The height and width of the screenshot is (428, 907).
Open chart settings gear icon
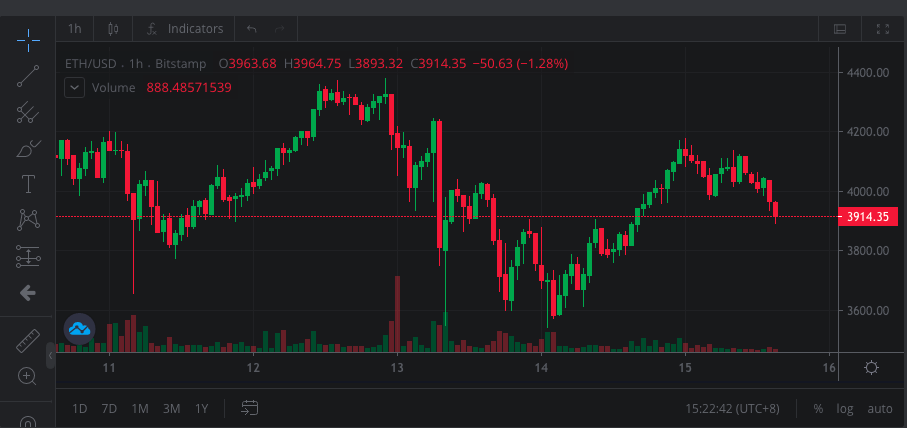(x=871, y=368)
